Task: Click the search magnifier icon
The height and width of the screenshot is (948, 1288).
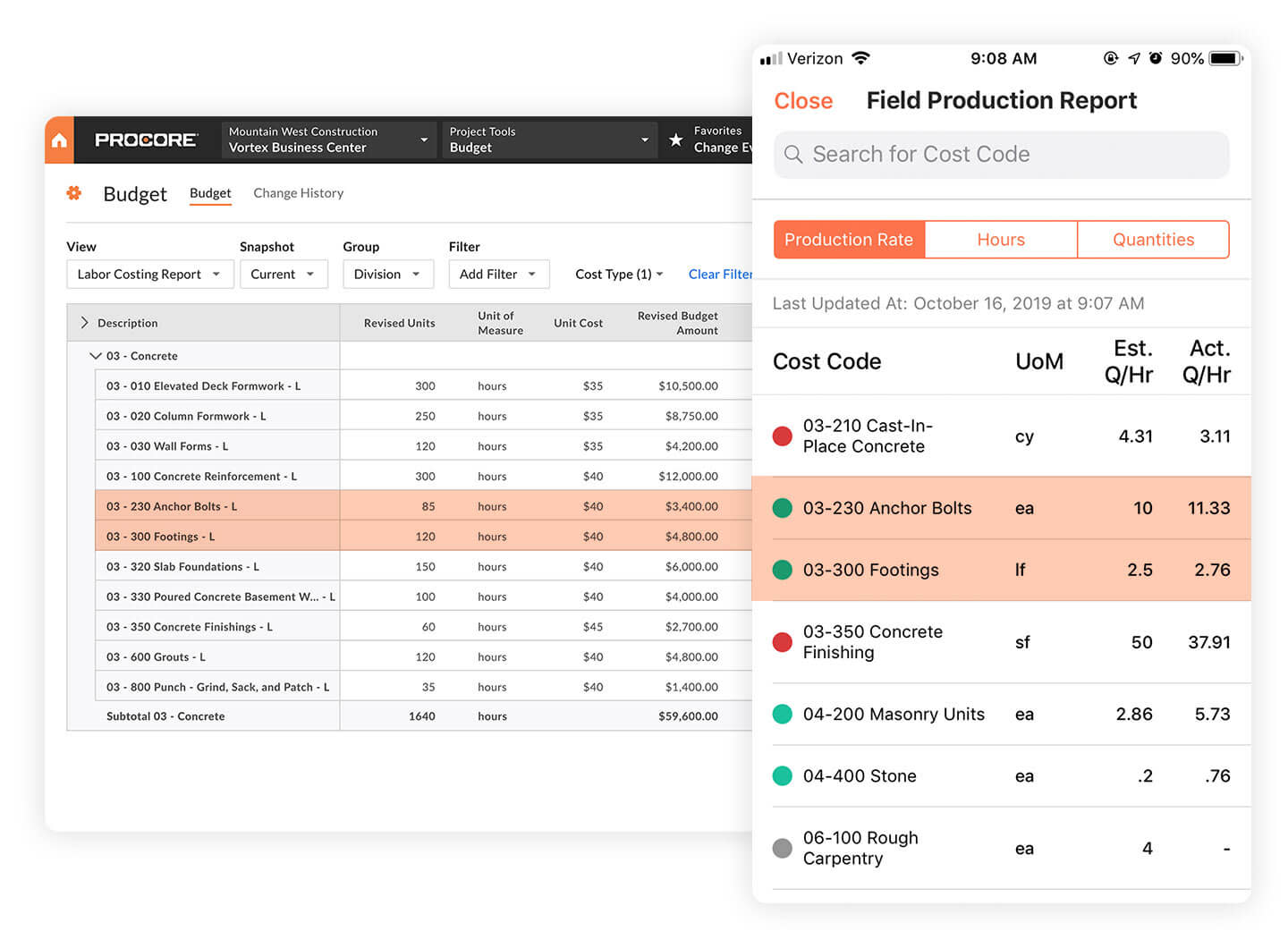Action: 793,155
